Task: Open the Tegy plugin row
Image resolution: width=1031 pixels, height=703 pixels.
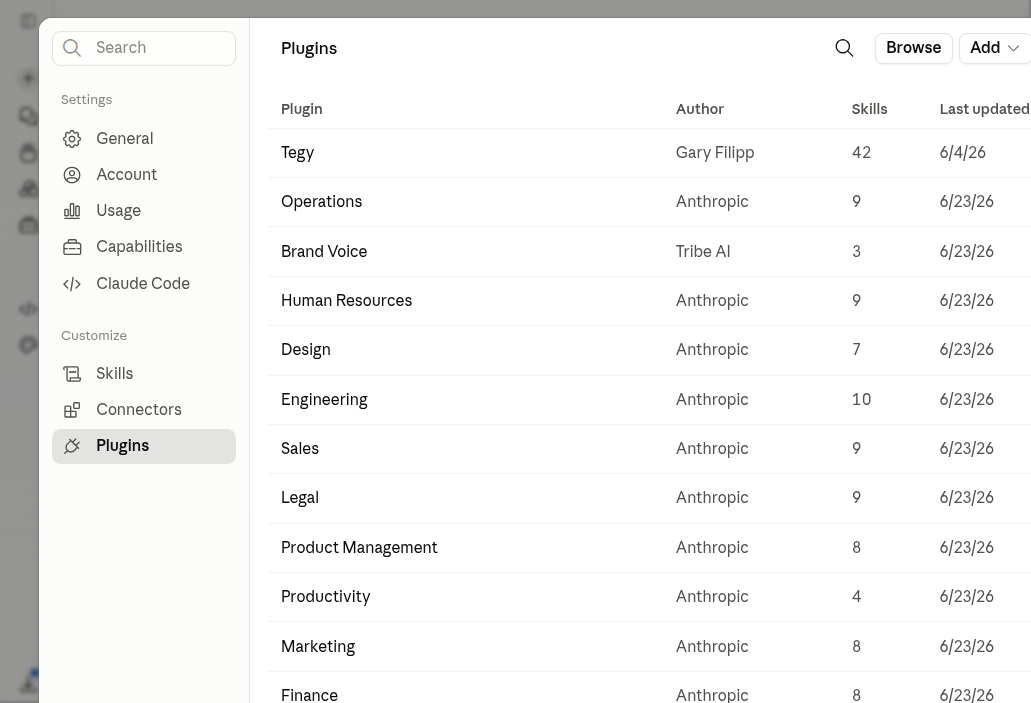Action: click(650, 153)
